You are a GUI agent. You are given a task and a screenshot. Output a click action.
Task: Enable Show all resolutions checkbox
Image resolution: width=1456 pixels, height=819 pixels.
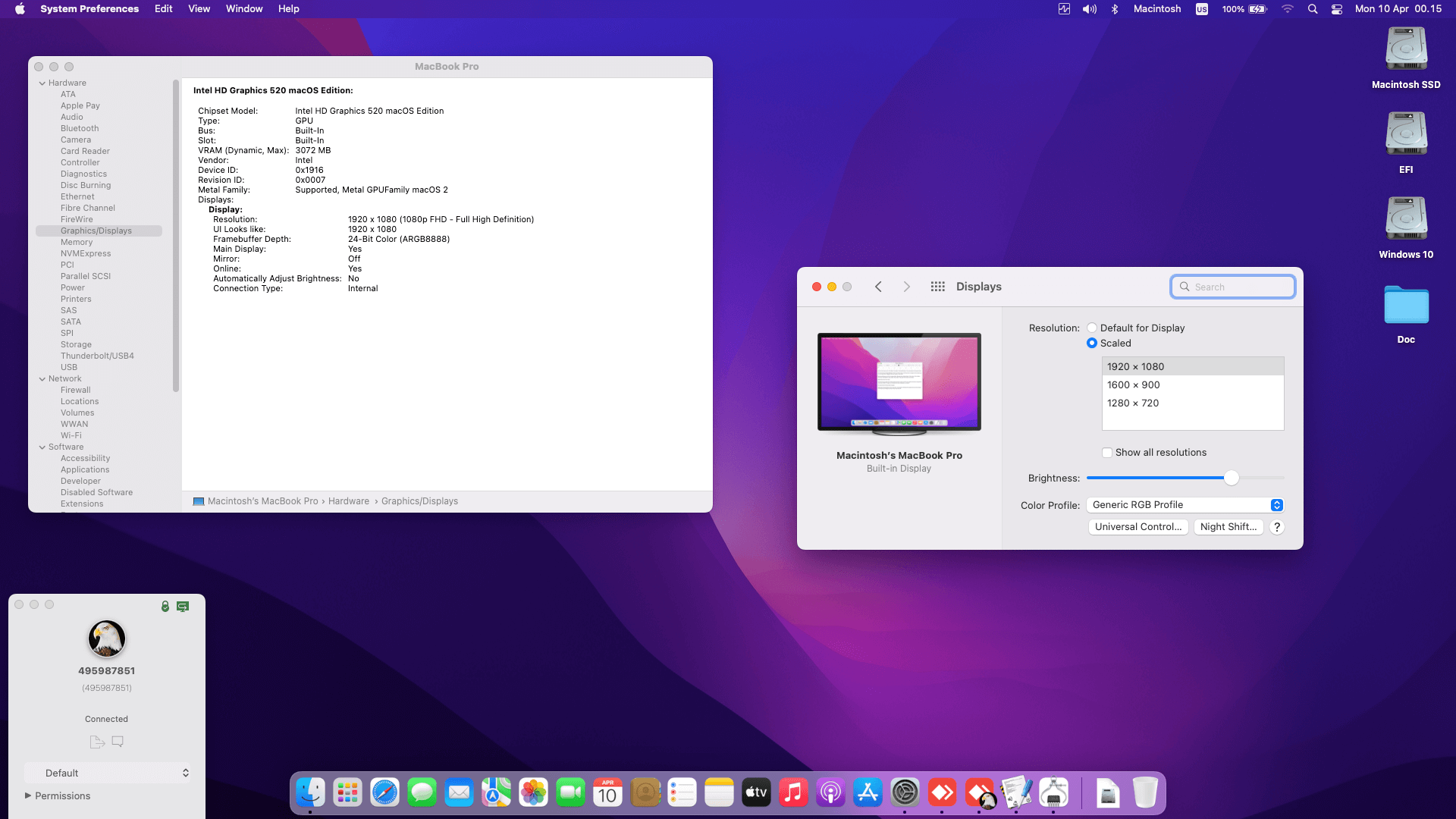pyautogui.click(x=1107, y=453)
